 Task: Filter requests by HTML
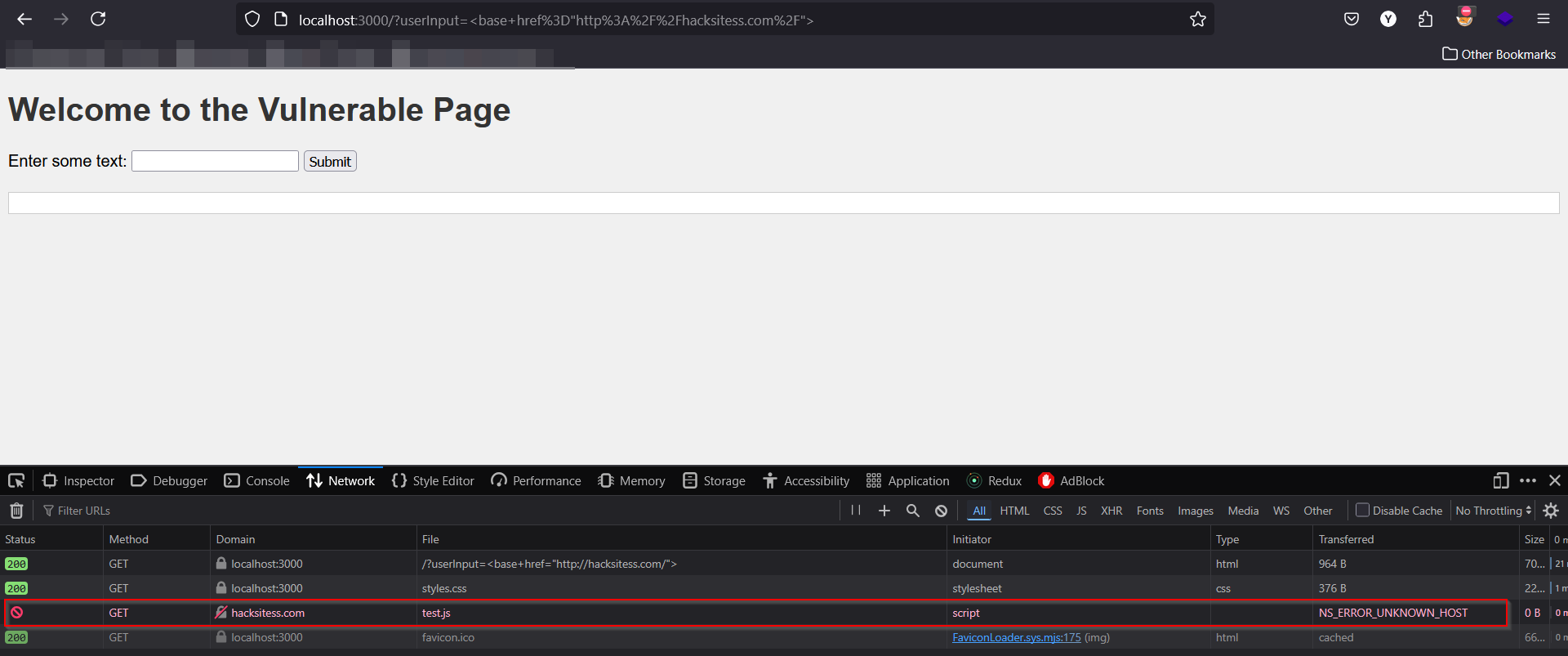[1015, 511]
